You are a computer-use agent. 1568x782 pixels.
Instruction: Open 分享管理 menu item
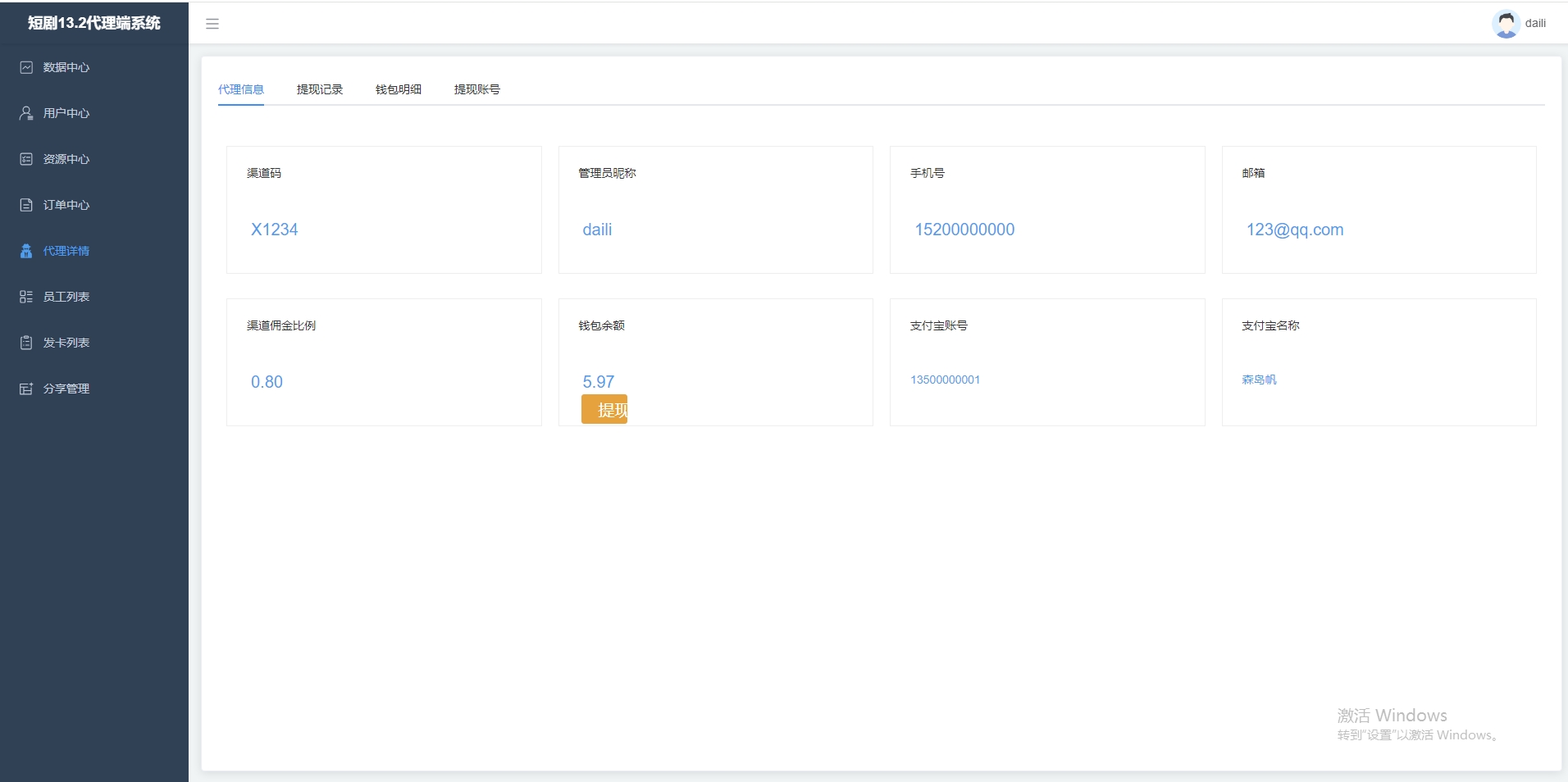(x=94, y=389)
